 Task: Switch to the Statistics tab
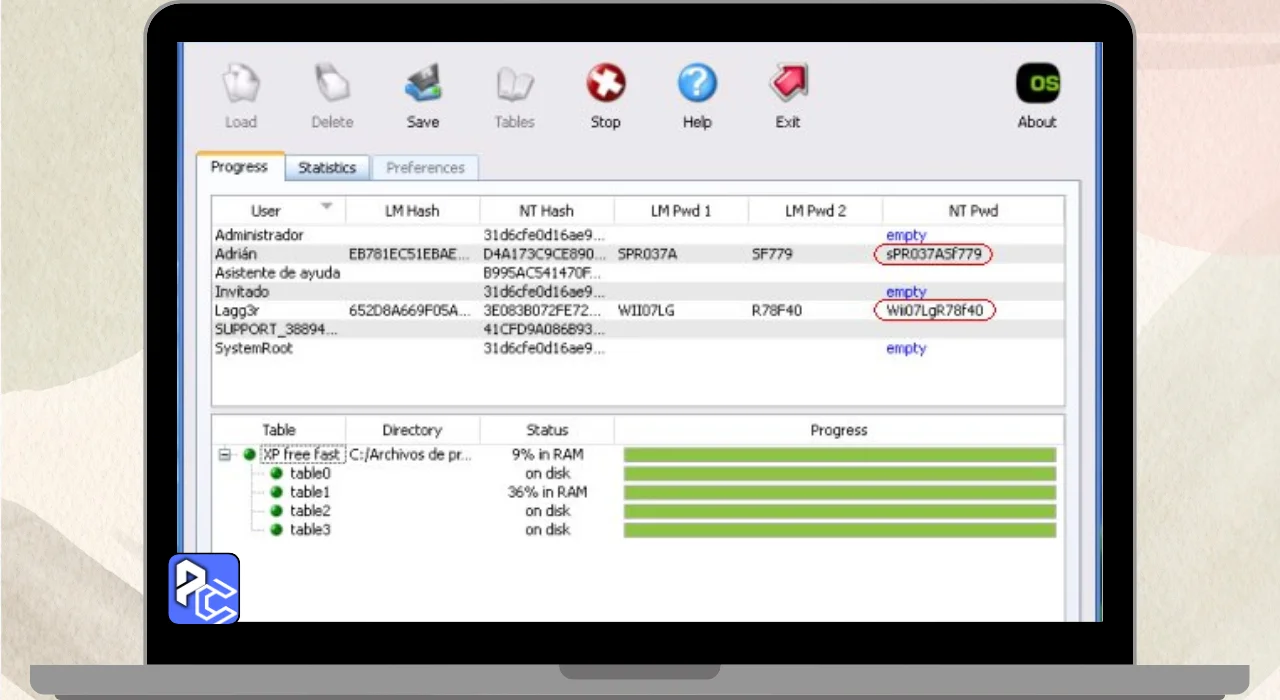327,168
